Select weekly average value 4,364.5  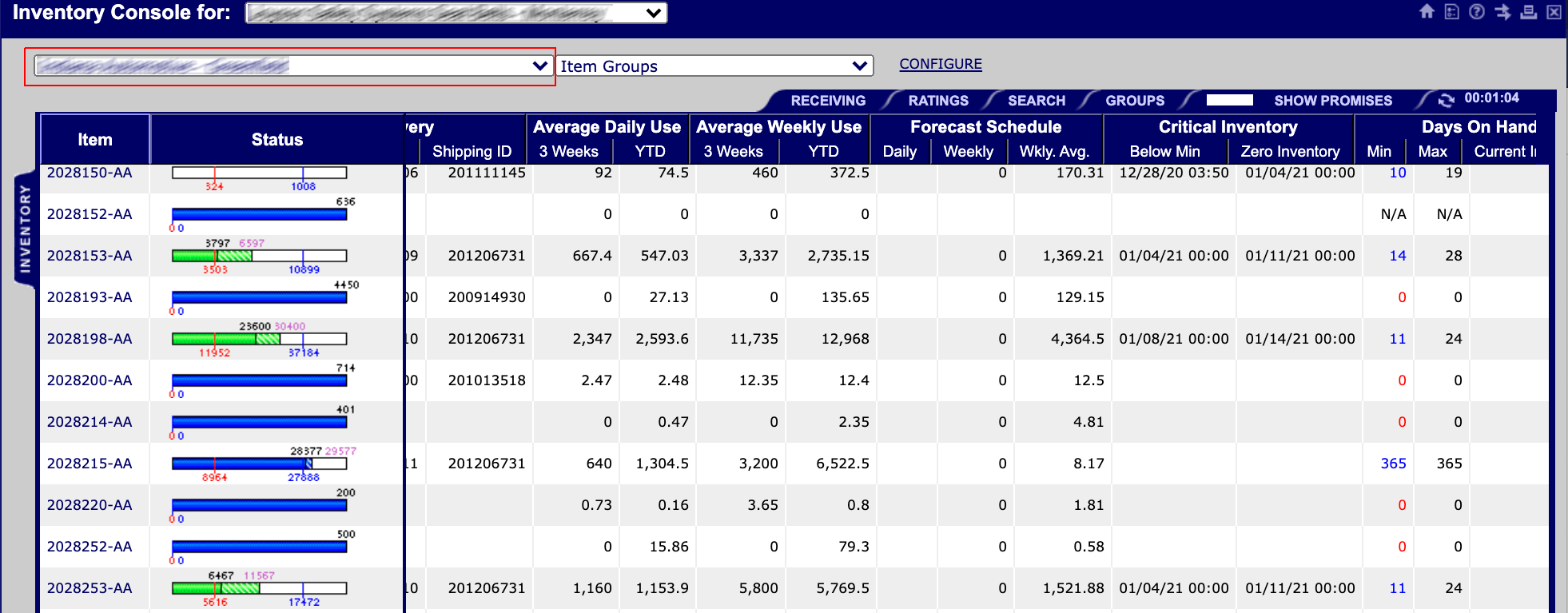(1077, 339)
